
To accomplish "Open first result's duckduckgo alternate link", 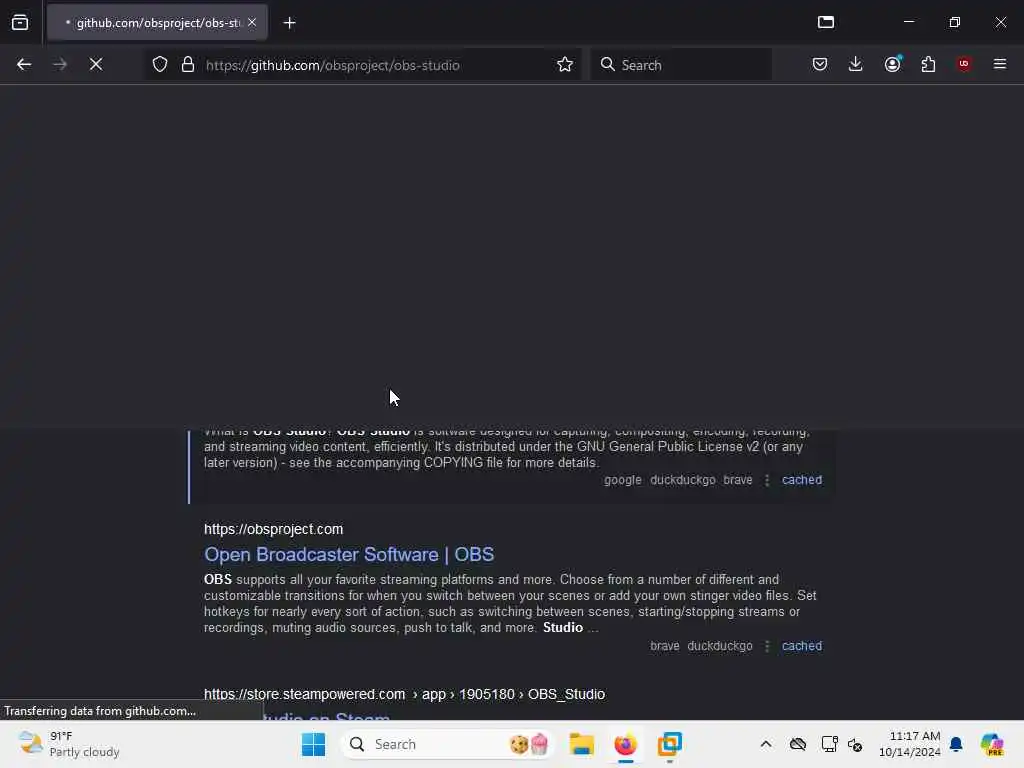I will pyautogui.click(x=682, y=480).
